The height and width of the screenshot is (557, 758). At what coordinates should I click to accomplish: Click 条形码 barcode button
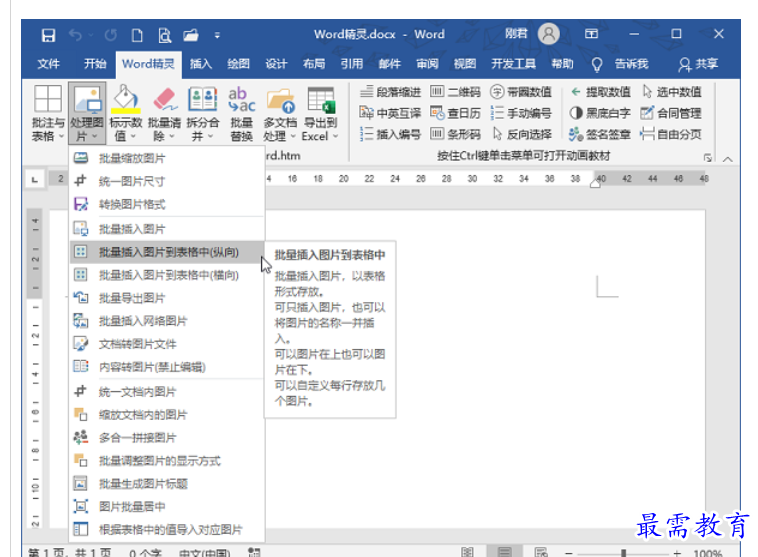455,134
